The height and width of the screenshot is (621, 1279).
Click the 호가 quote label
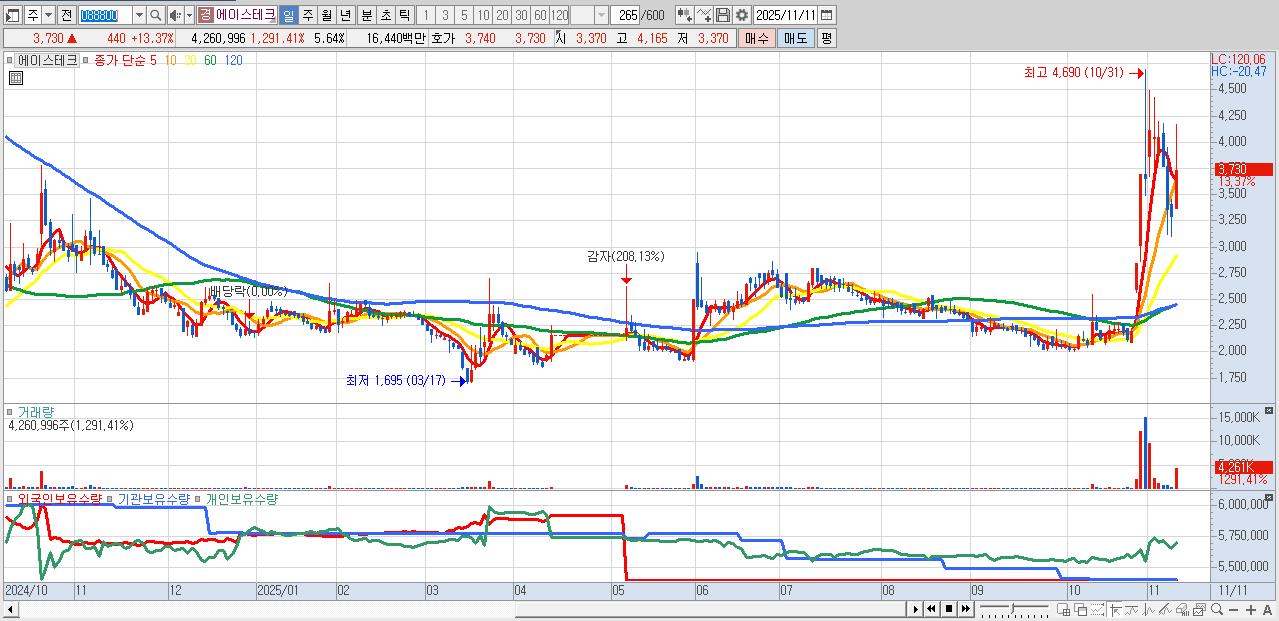(442, 38)
